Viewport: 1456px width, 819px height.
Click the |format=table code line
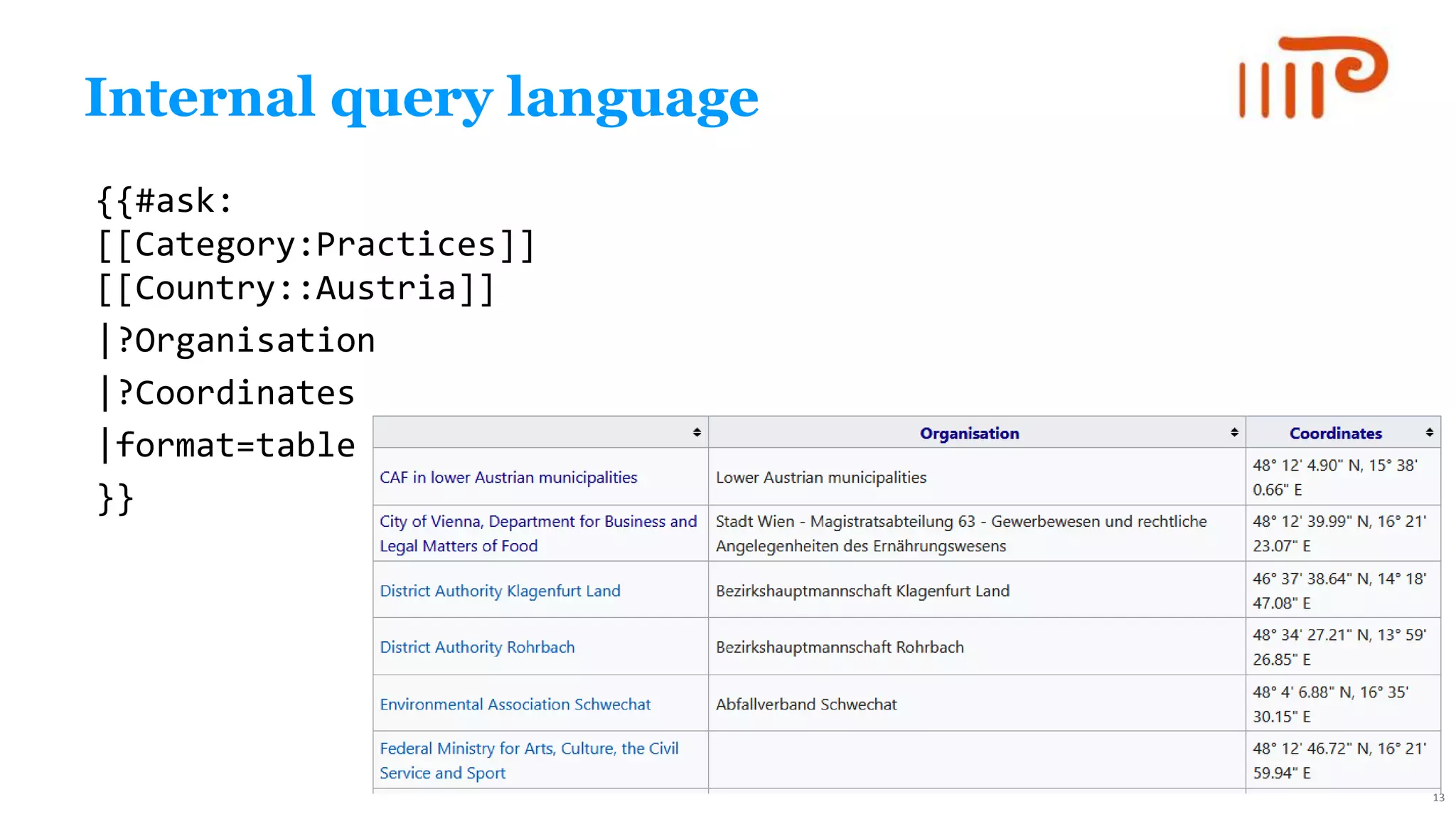[227, 445]
